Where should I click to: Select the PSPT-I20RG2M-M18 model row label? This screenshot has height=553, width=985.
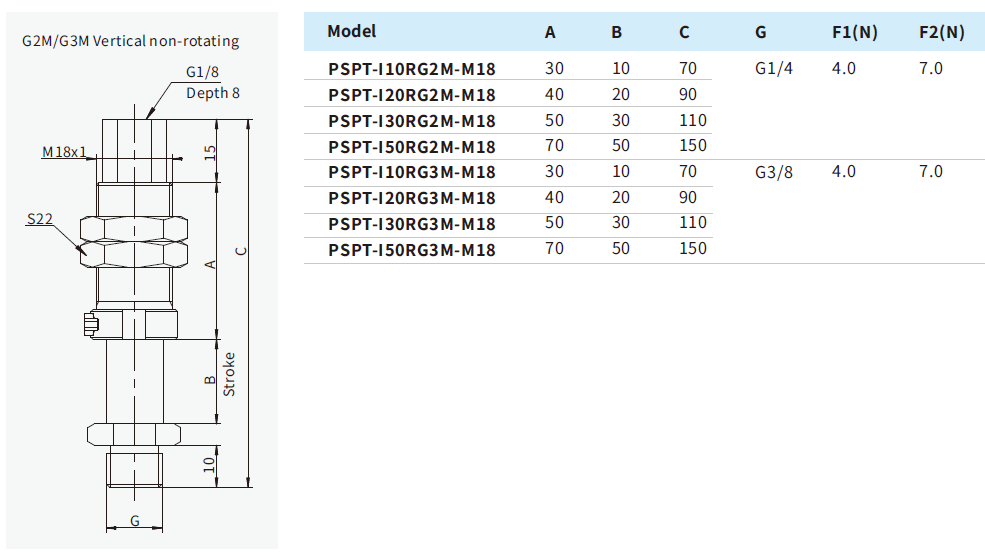(x=411, y=95)
